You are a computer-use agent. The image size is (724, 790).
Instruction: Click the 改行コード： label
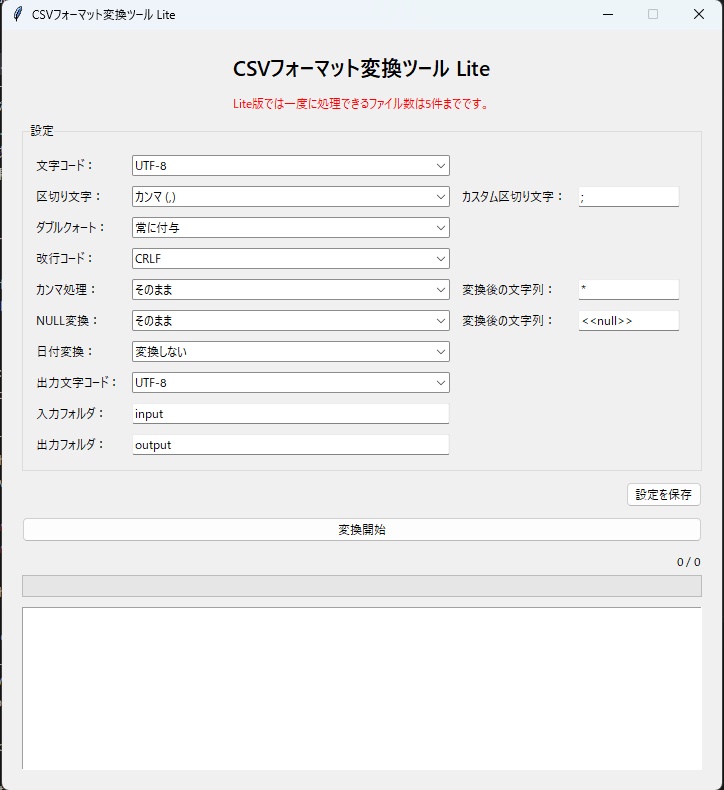click(64, 258)
